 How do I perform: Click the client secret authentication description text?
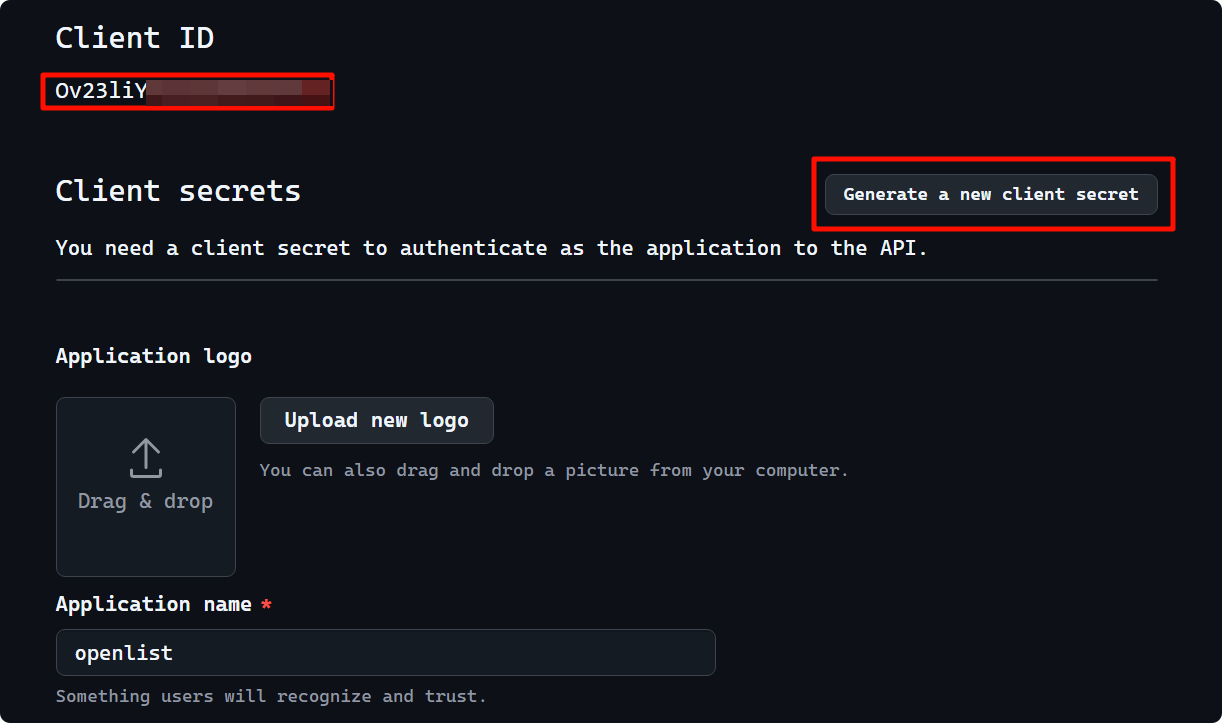tap(490, 247)
